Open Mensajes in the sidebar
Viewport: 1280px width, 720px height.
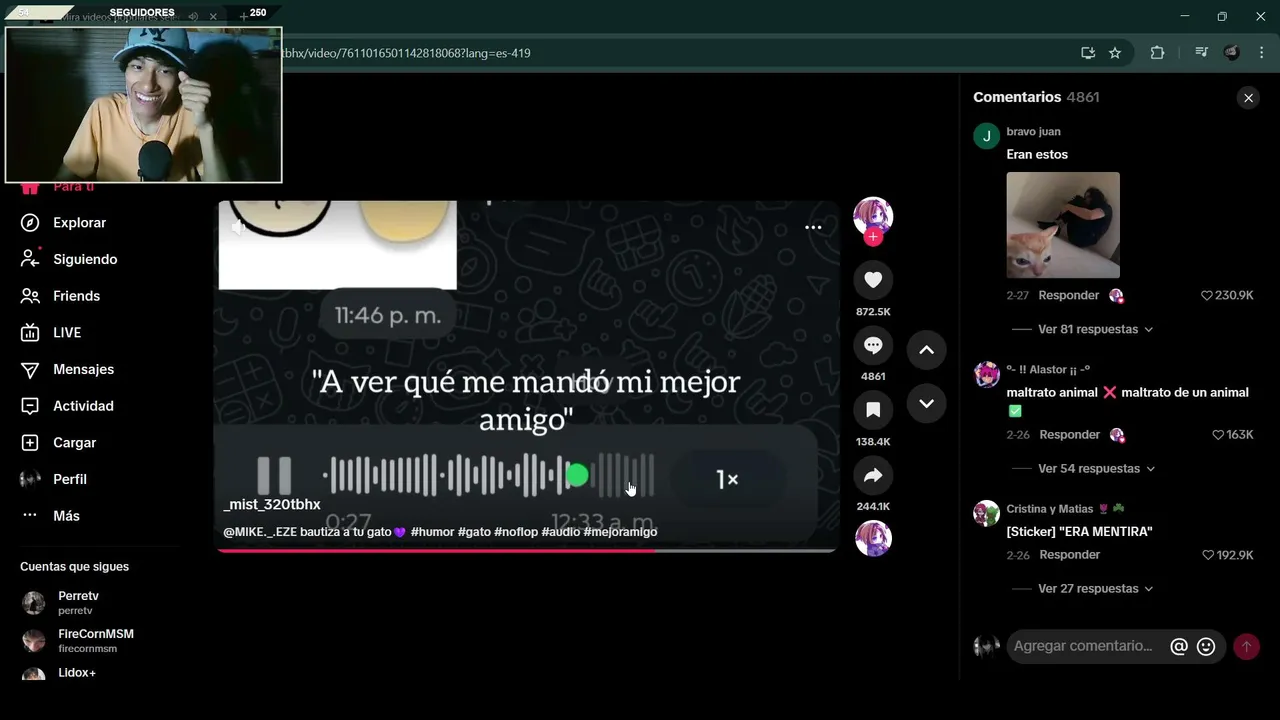pos(68,369)
